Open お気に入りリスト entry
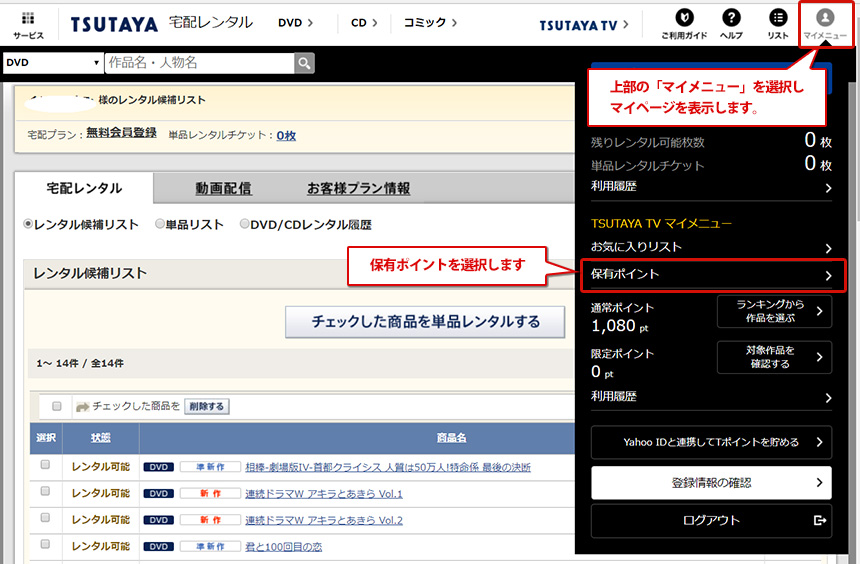 tap(711, 247)
